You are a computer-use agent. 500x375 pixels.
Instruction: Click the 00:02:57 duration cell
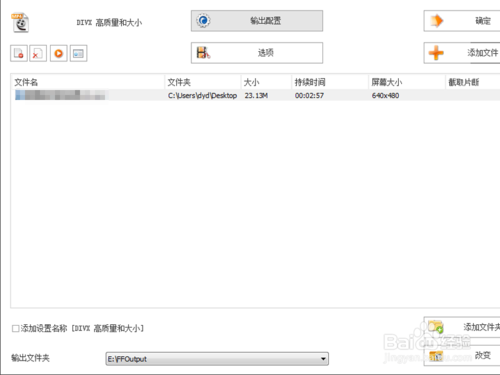point(309,96)
